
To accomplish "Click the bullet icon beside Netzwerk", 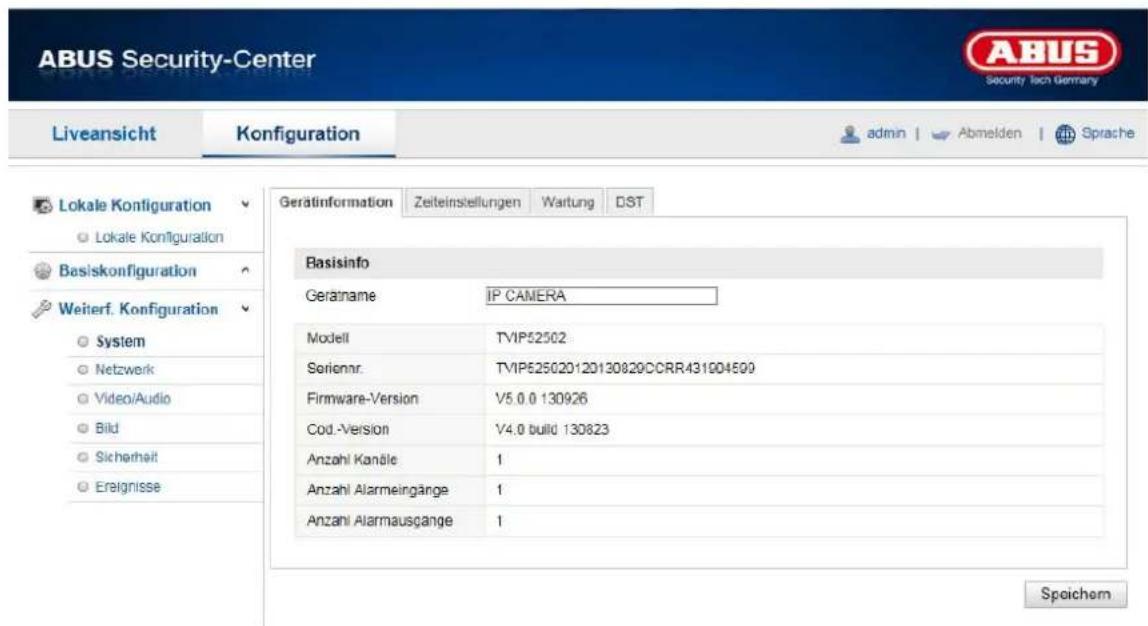I will (x=83, y=370).
